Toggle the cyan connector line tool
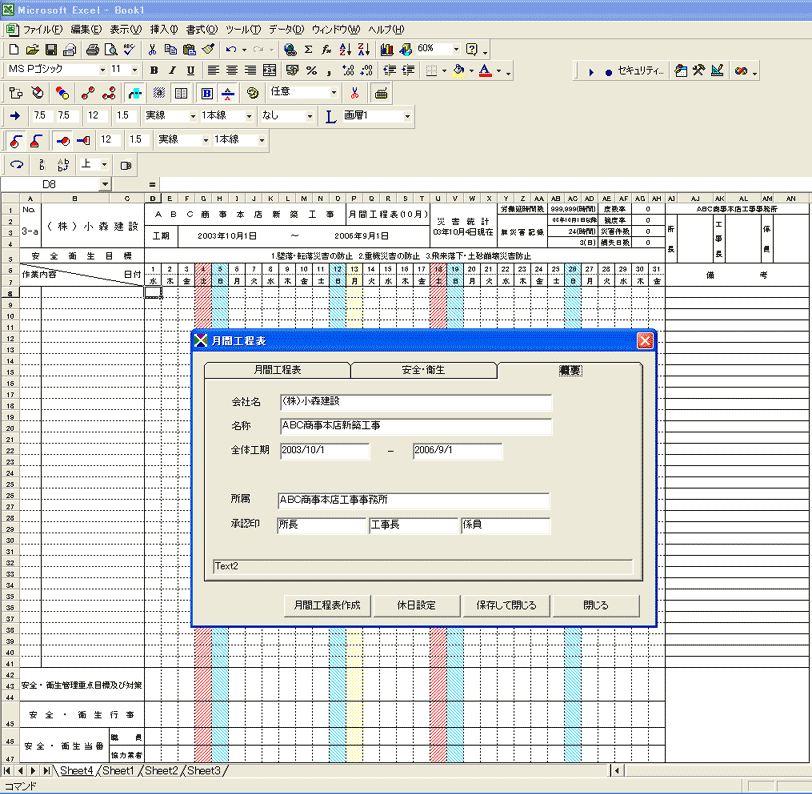This screenshot has width=812, height=794. 135,93
